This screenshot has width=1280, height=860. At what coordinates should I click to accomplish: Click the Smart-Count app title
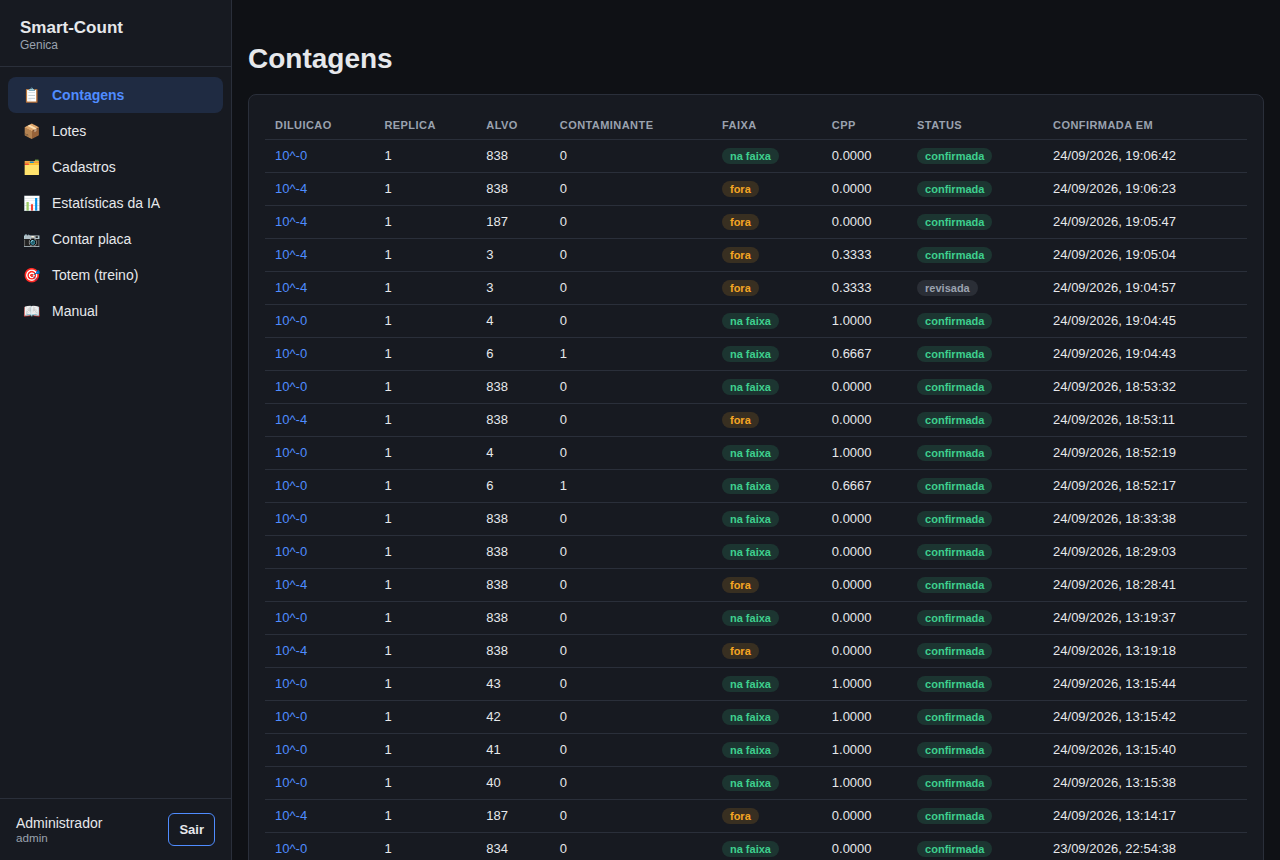click(71, 27)
